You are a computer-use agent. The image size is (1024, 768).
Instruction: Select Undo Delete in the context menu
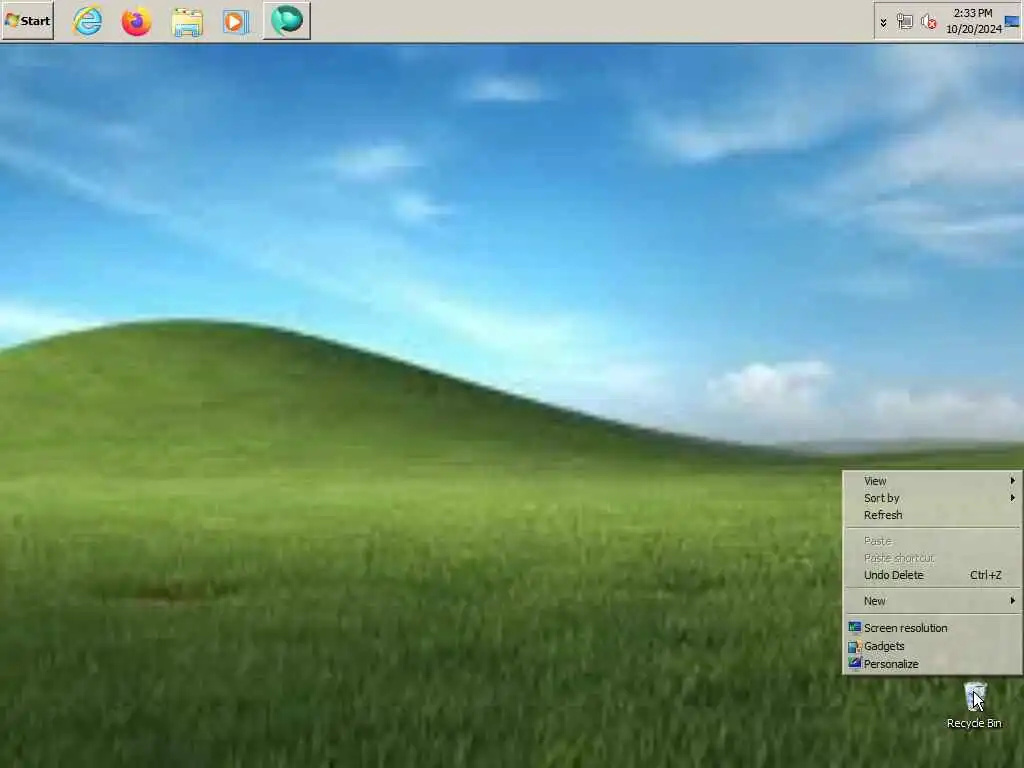pyautogui.click(x=932, y=575)
